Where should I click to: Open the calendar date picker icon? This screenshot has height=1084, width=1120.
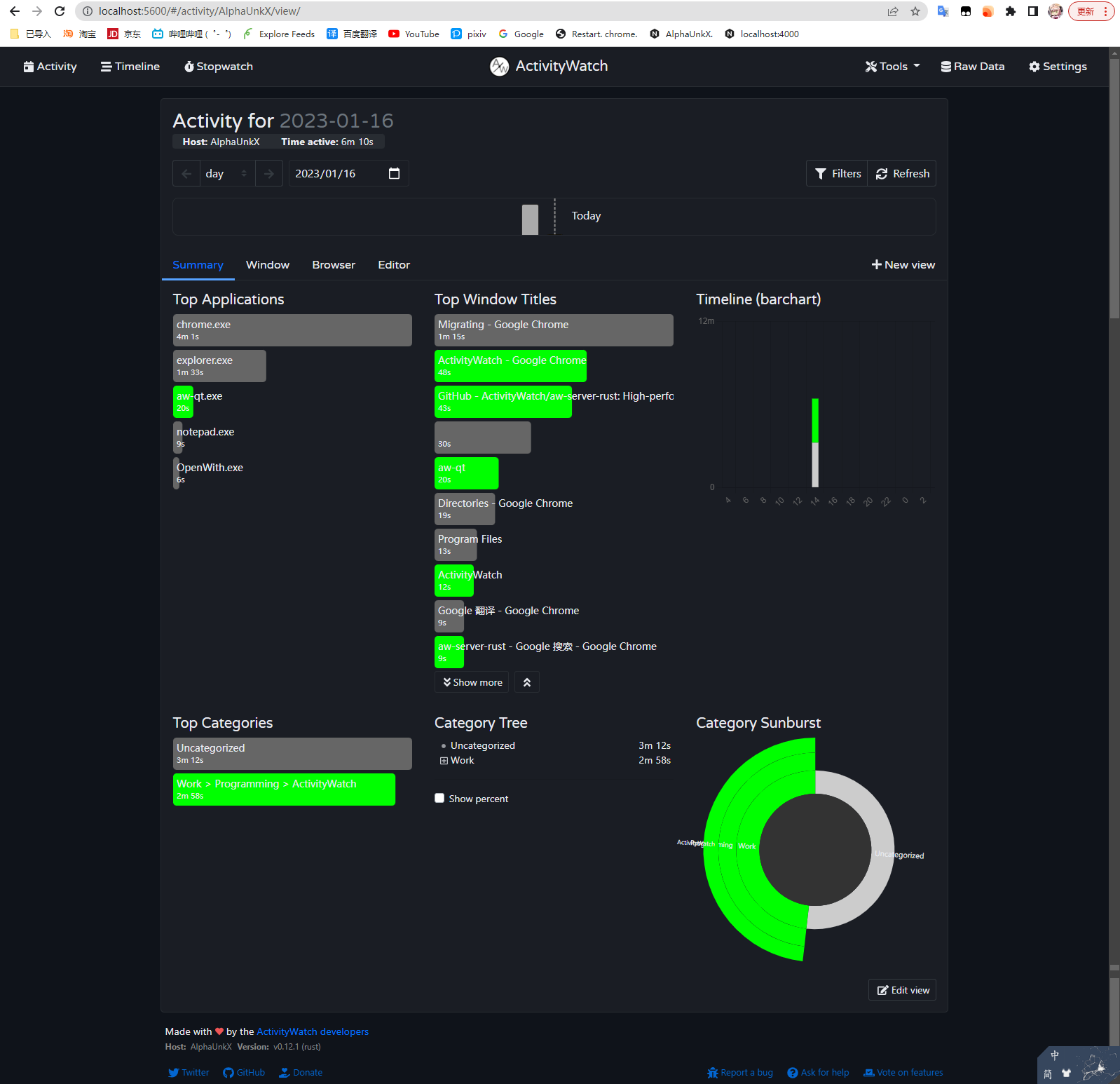click(x=394, y=173)
